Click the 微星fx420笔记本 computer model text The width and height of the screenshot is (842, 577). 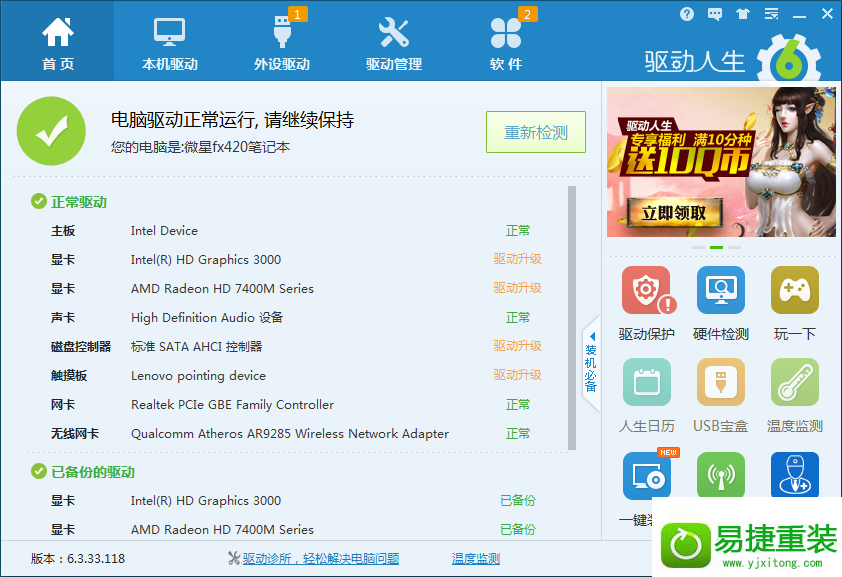(237, 147)
